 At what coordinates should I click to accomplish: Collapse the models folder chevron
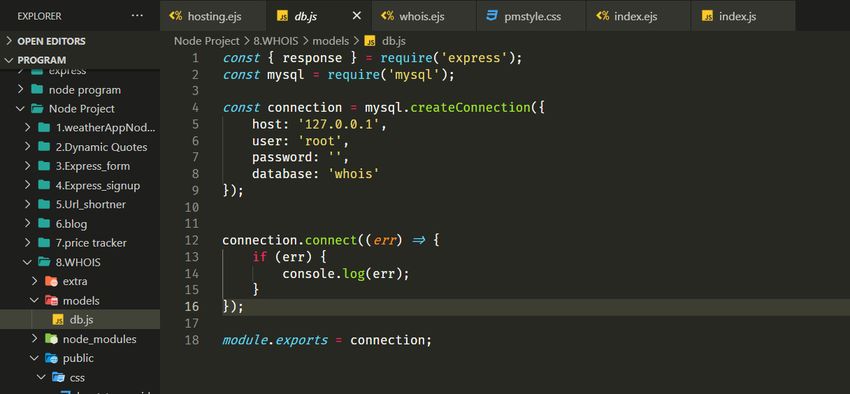35,300
